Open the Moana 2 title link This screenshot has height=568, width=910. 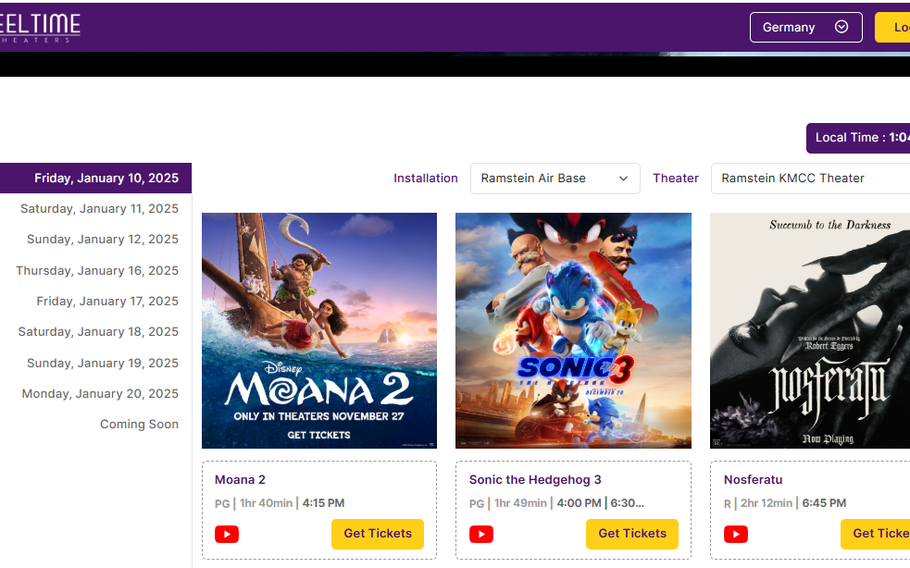pos(240,480)
